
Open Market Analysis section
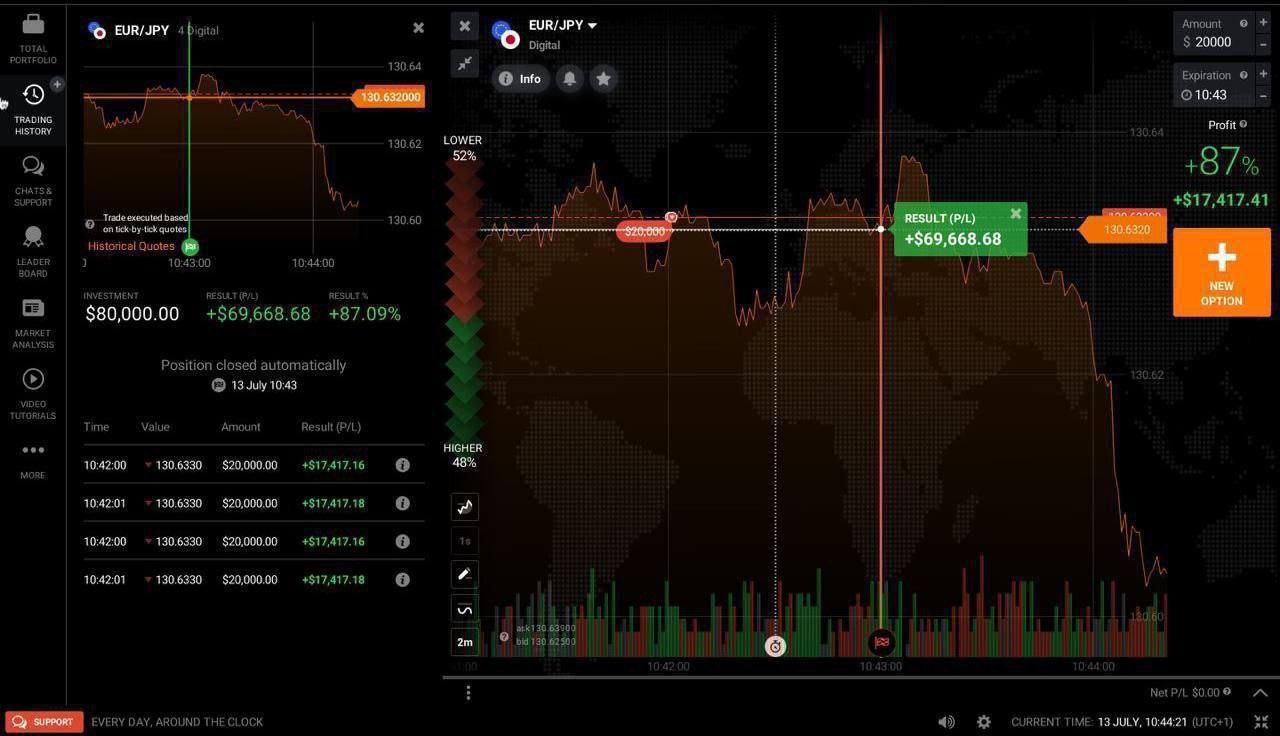[33, 322]
